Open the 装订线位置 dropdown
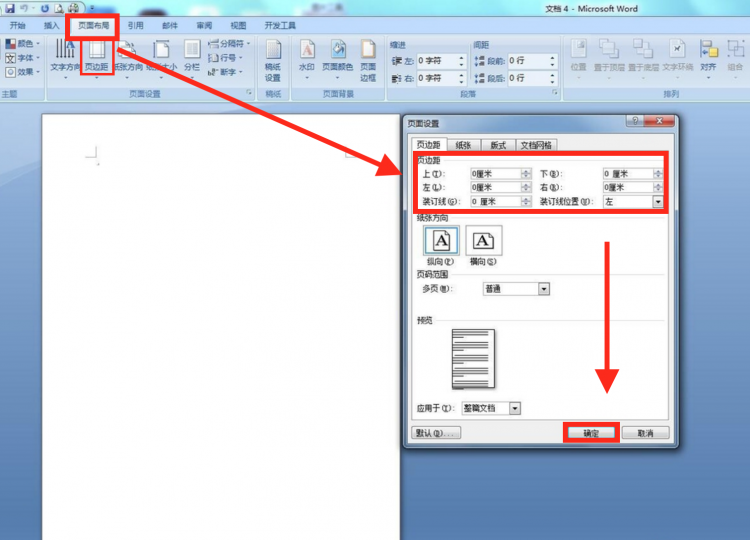750x540 pixels. [658, 202]
